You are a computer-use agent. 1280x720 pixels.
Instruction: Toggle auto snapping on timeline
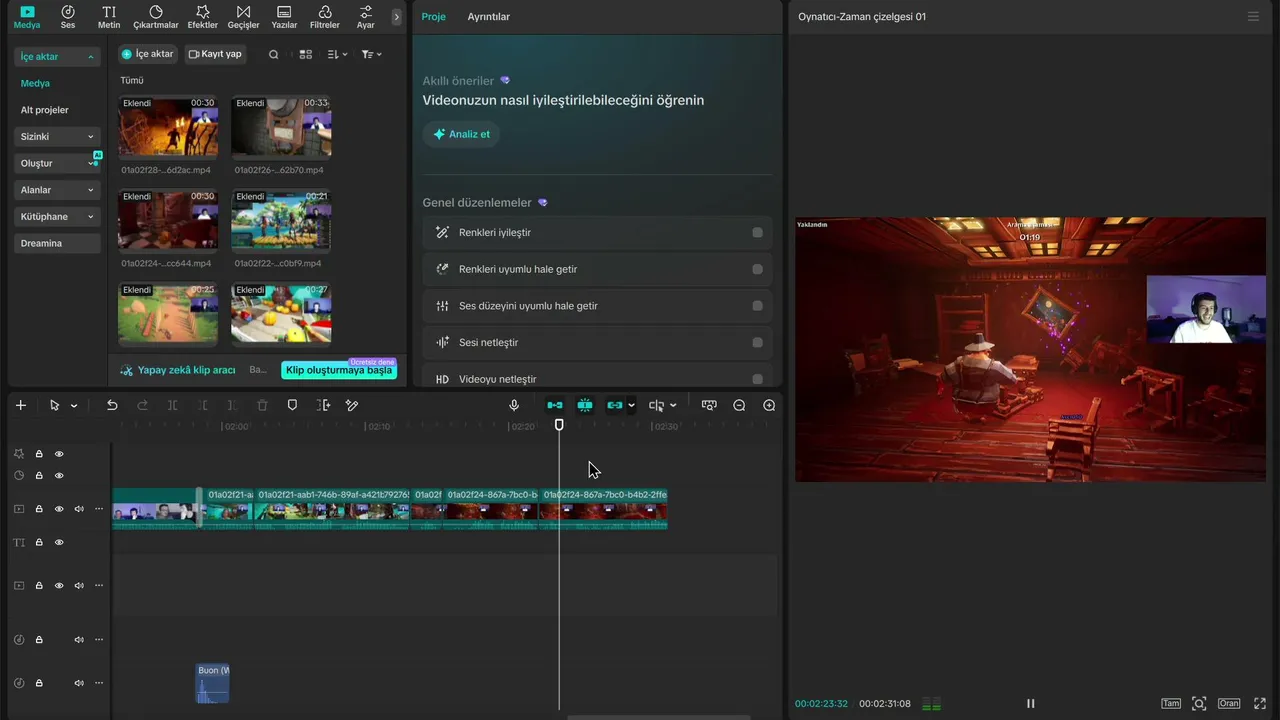point(585,405)
